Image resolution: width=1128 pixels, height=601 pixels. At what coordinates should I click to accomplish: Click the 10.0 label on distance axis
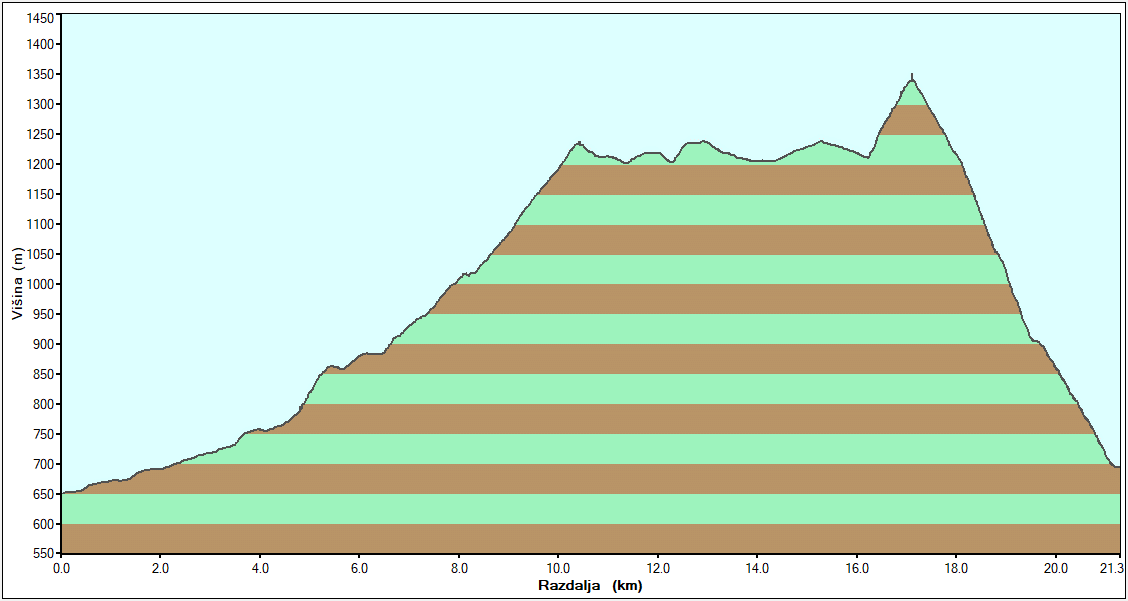point(558,568)
